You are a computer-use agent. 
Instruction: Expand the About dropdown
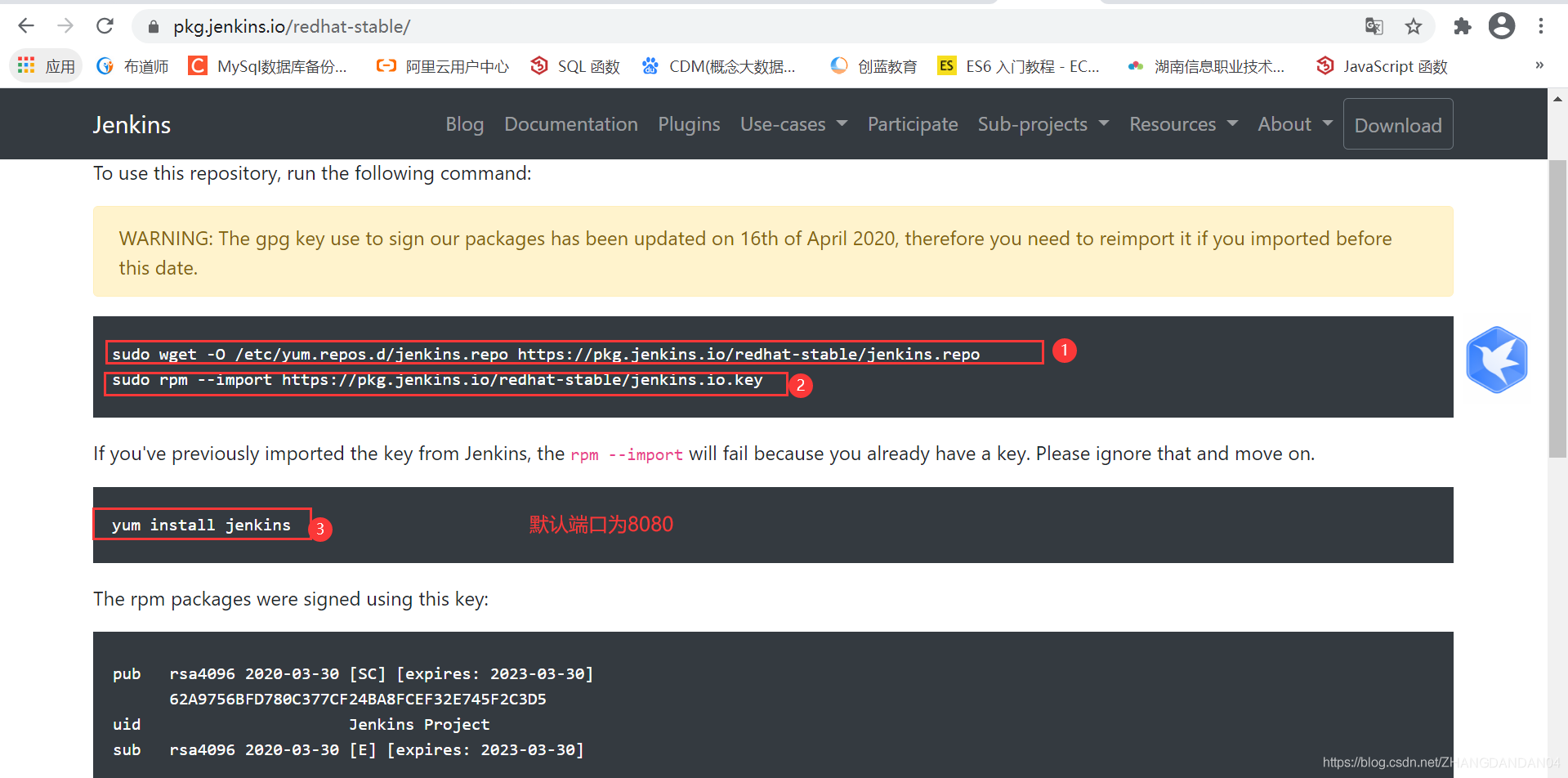point(1295,124)
